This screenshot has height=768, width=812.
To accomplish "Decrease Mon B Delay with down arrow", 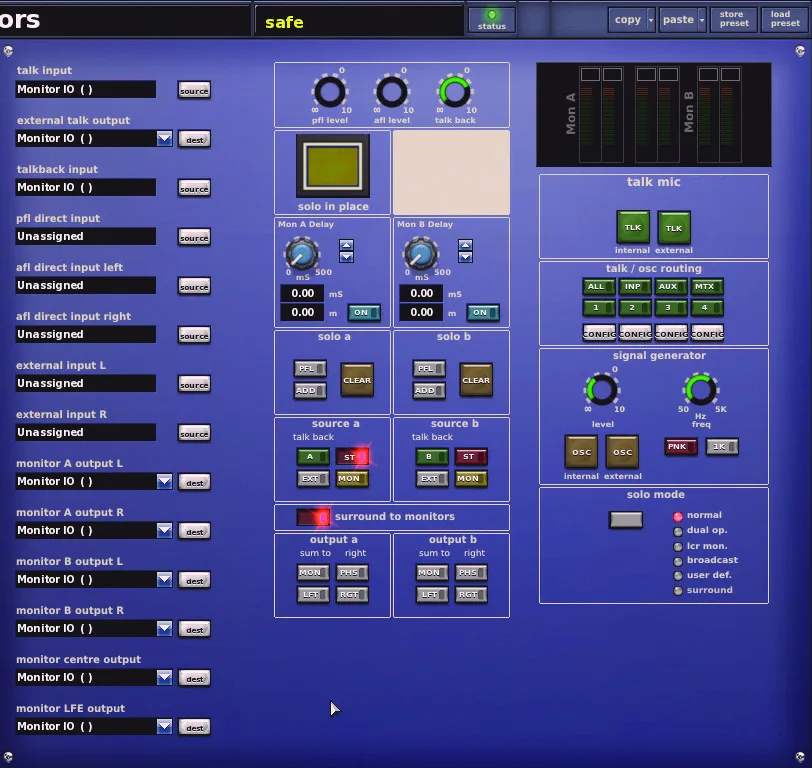I will [466, 256].
